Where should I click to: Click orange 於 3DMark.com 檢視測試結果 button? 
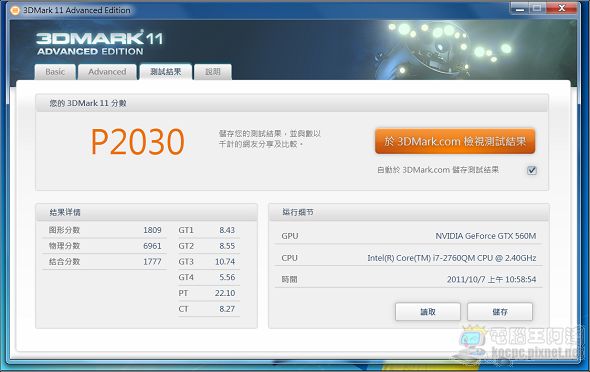click(455, 141)
